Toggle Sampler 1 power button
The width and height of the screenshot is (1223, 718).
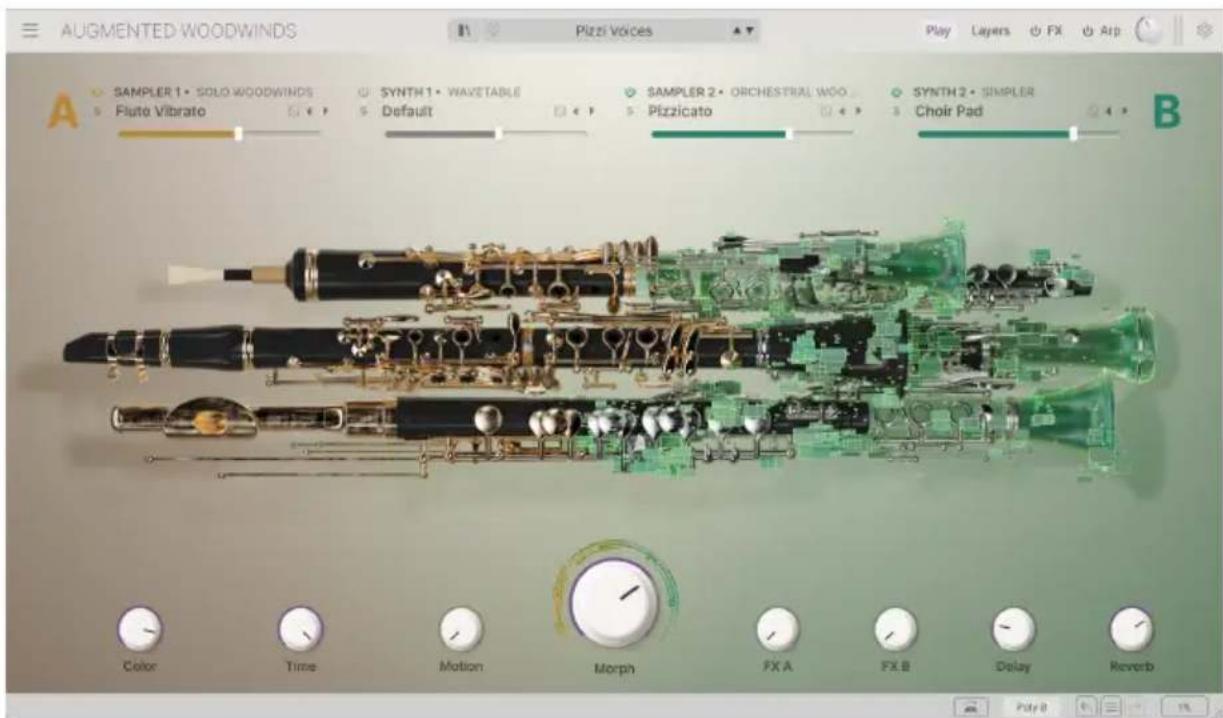[x=98, y=92]
